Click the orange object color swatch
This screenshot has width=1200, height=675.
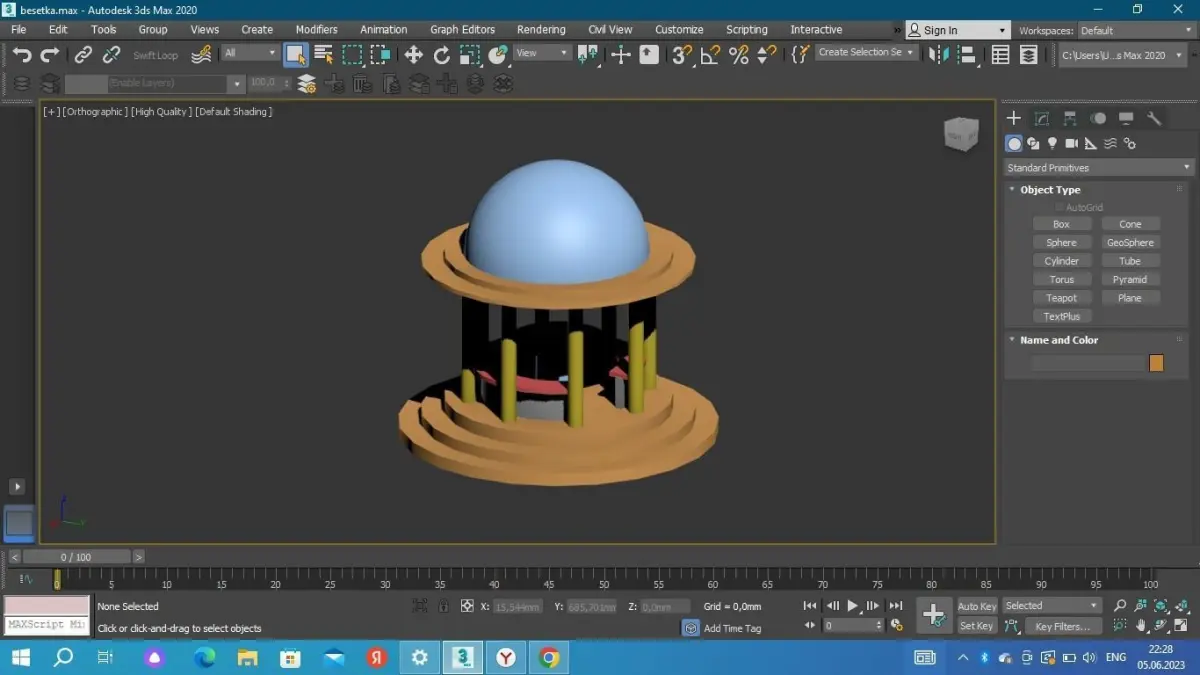[1156, 363]
